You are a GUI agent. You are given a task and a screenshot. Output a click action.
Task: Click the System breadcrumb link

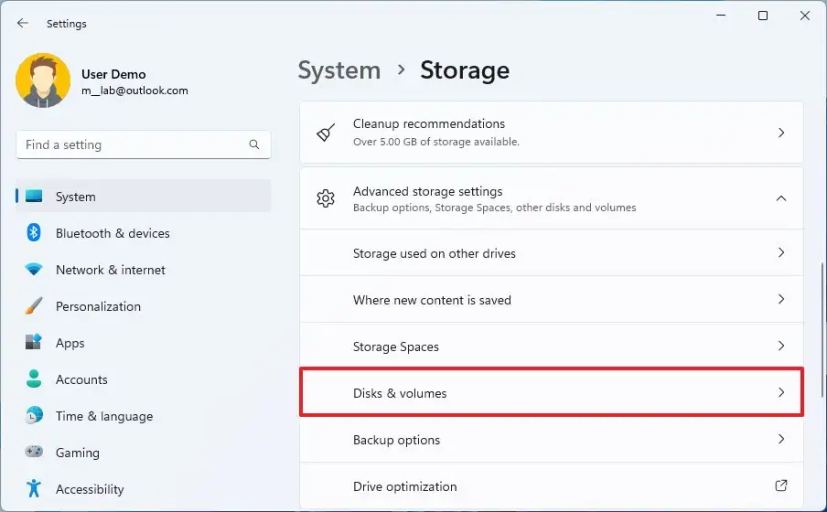click(339, 70)
